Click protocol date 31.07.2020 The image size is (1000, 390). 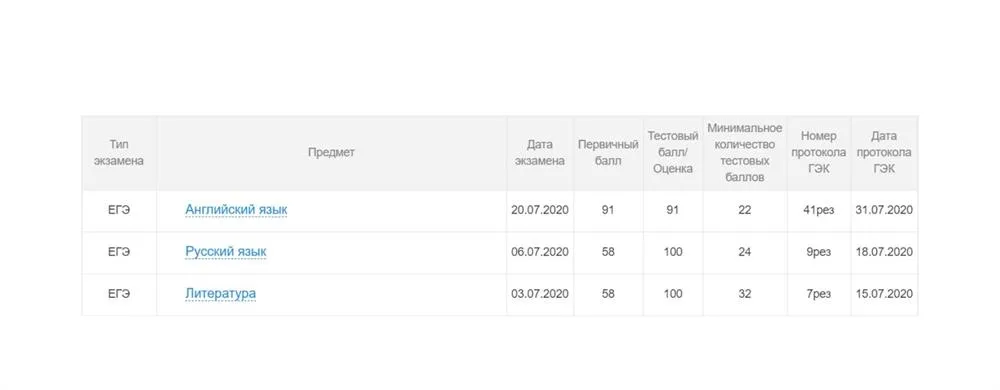click(884, 210)
